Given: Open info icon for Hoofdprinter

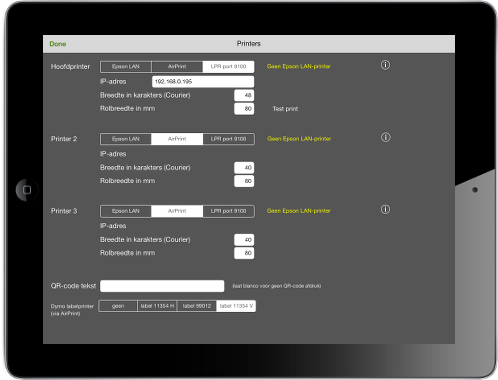Looking at the screenshot, I should click(x=385, y=65).
